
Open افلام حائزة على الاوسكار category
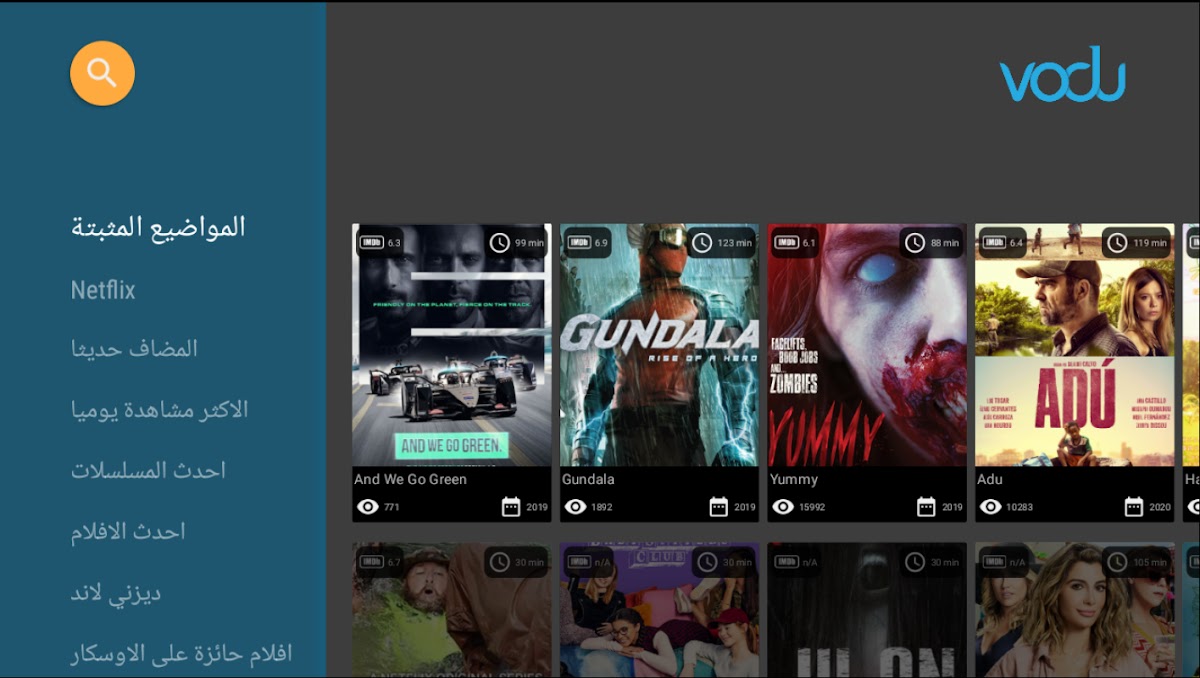(181, 655)
